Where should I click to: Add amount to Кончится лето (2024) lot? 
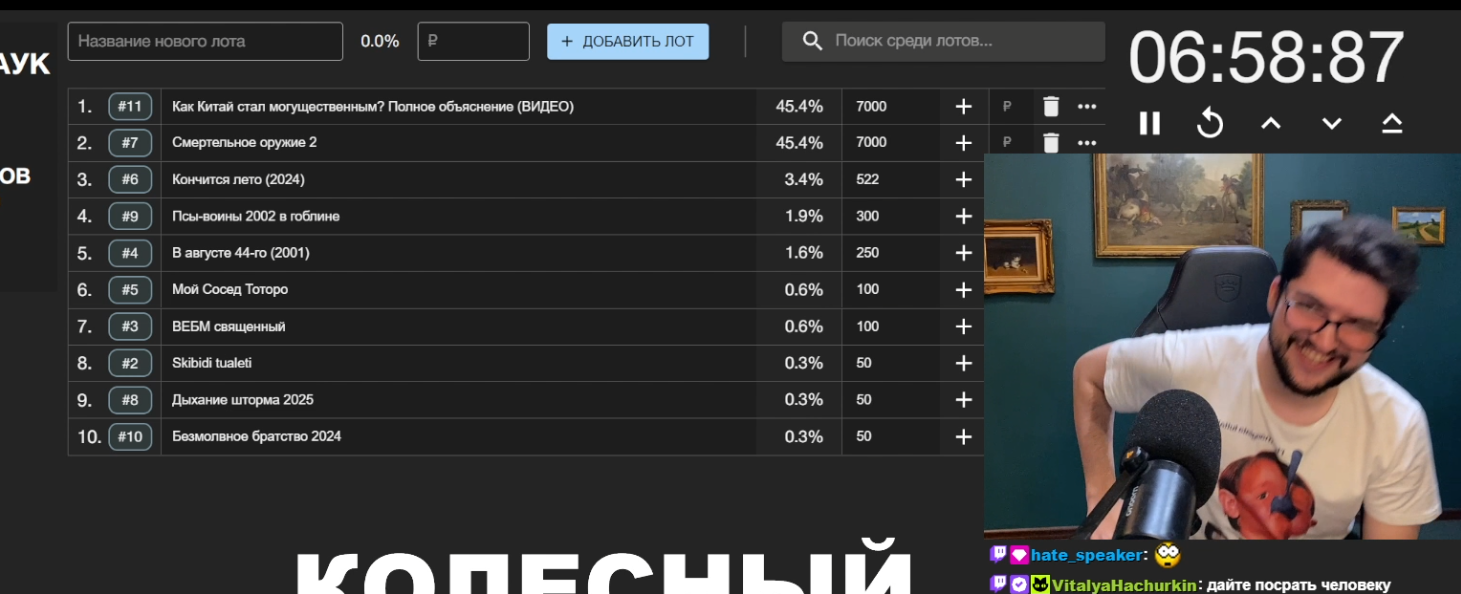coord(963,180)
